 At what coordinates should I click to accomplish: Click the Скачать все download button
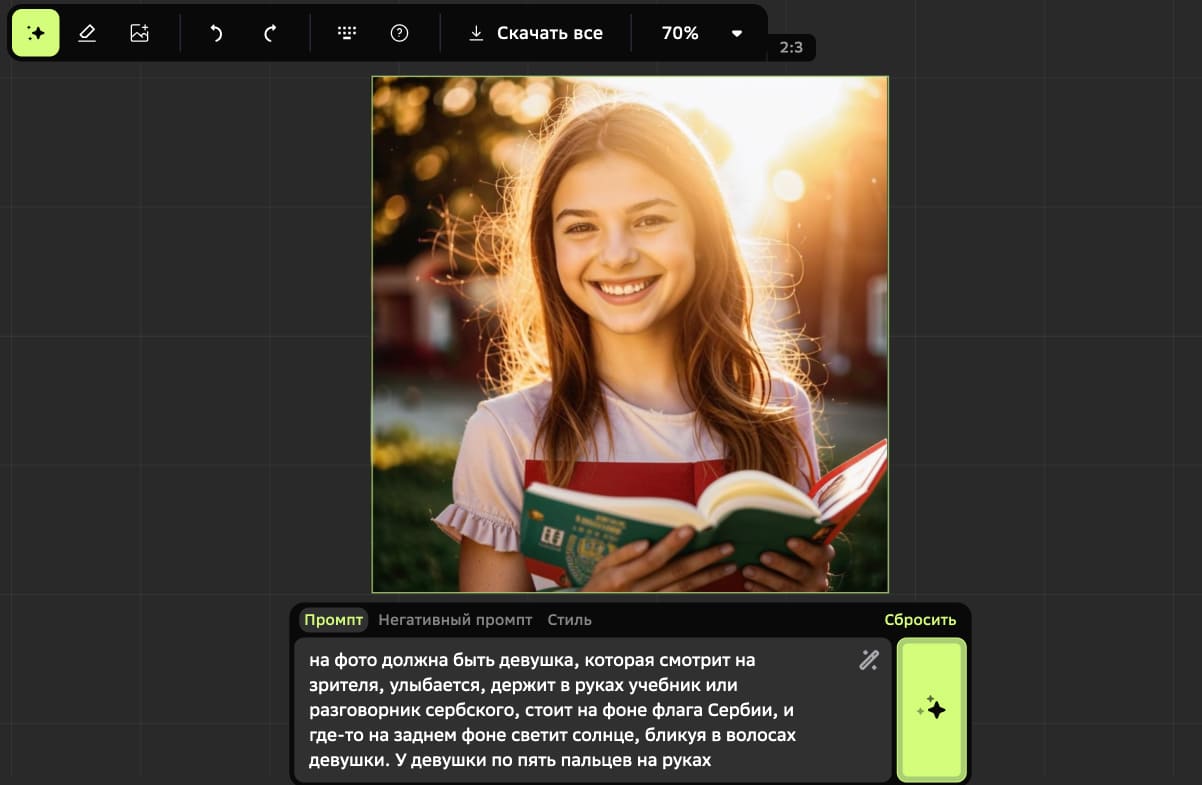pyautogui.click(x=536, y=33)
